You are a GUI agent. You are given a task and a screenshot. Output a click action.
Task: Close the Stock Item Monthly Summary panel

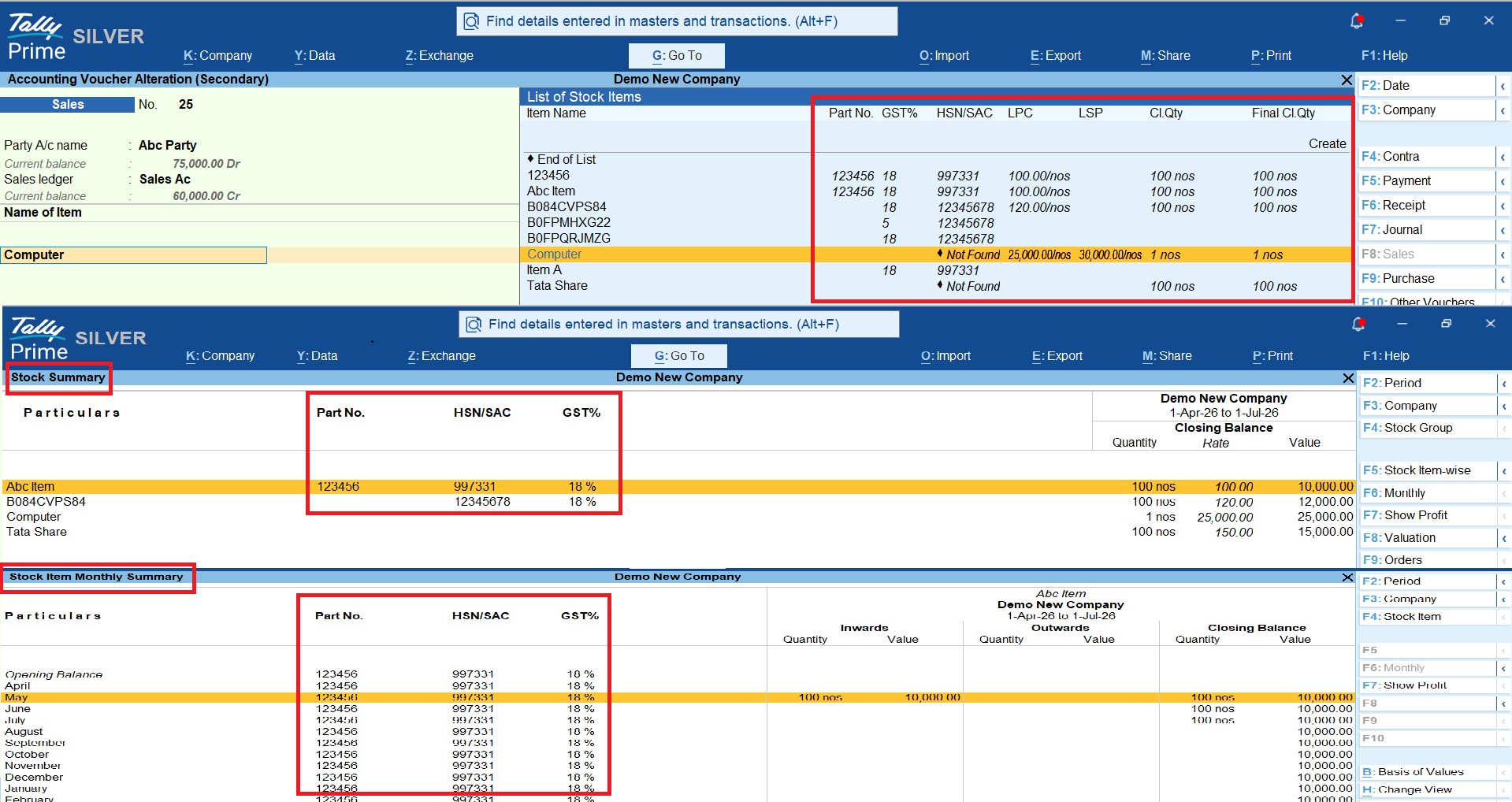pyautogui.click(x=1347, y=577)
